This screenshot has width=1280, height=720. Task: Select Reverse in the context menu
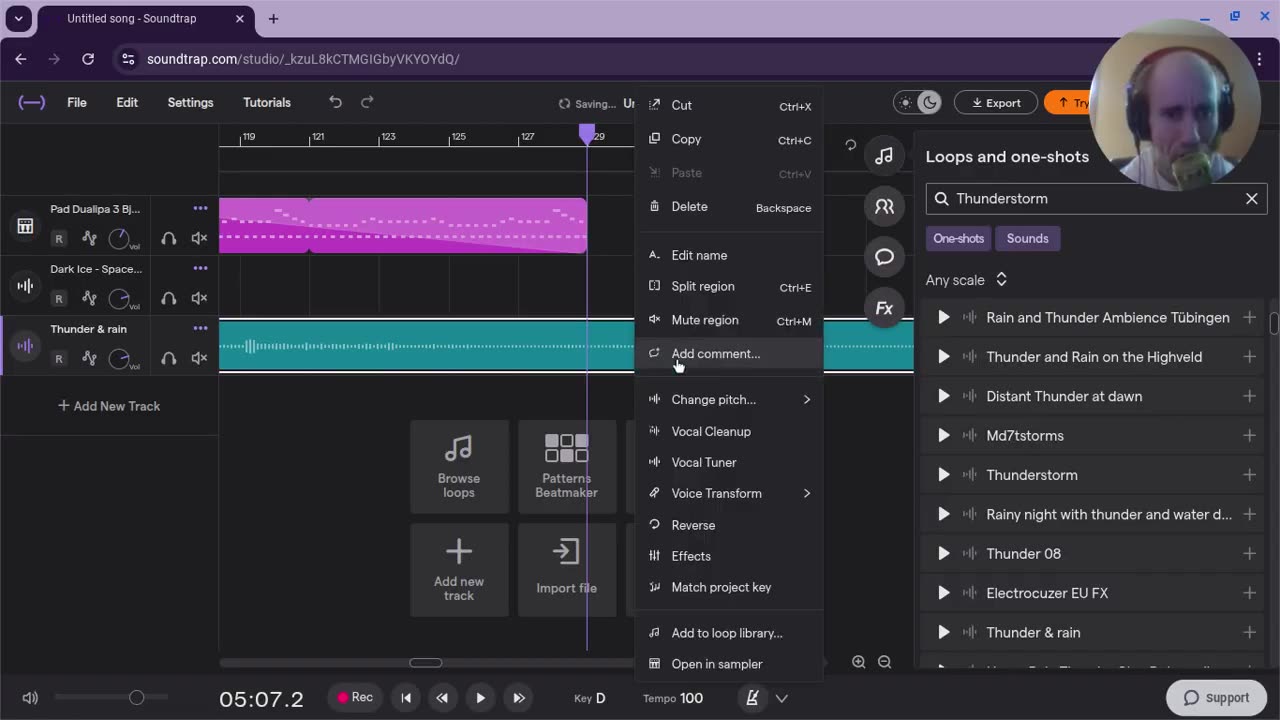point(729,525)
